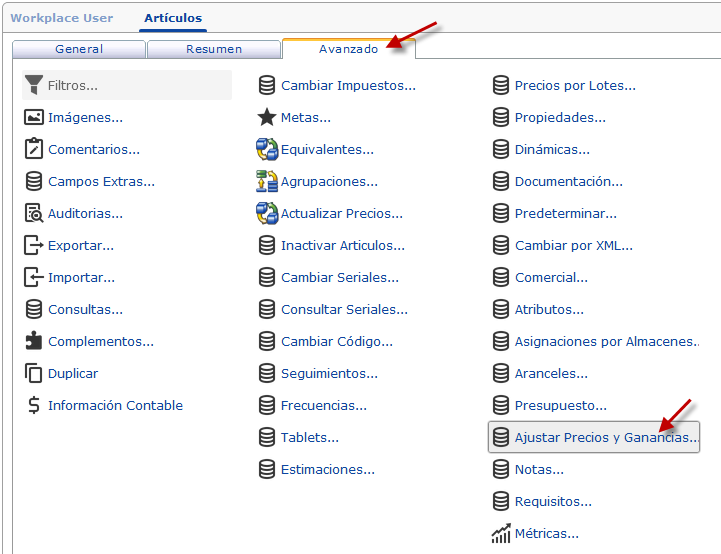Open the Comentarios option
721x554 pixels.
click(x=94, y=149)
